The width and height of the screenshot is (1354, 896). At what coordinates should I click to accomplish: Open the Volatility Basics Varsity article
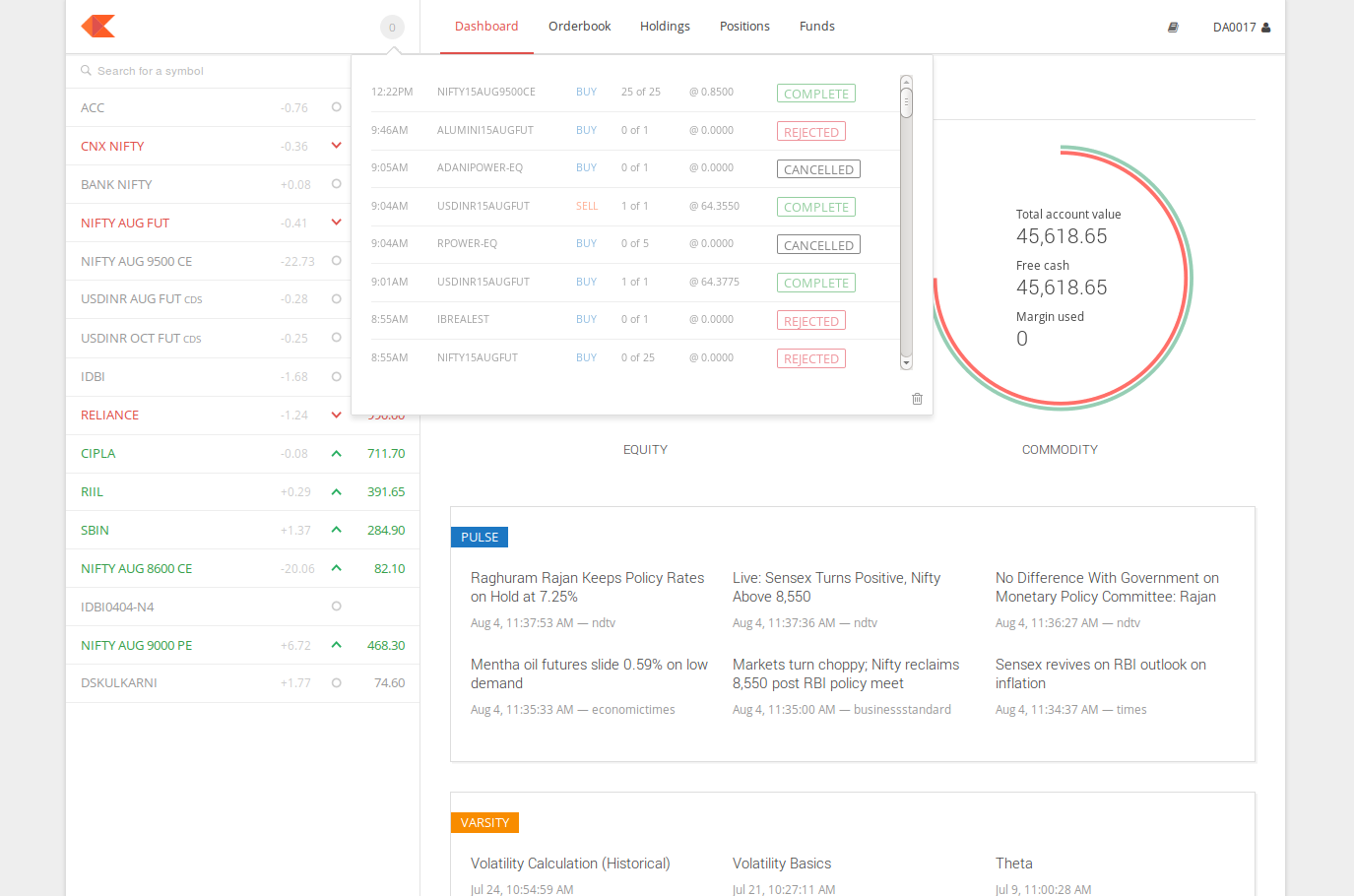(x=782, y=864)
